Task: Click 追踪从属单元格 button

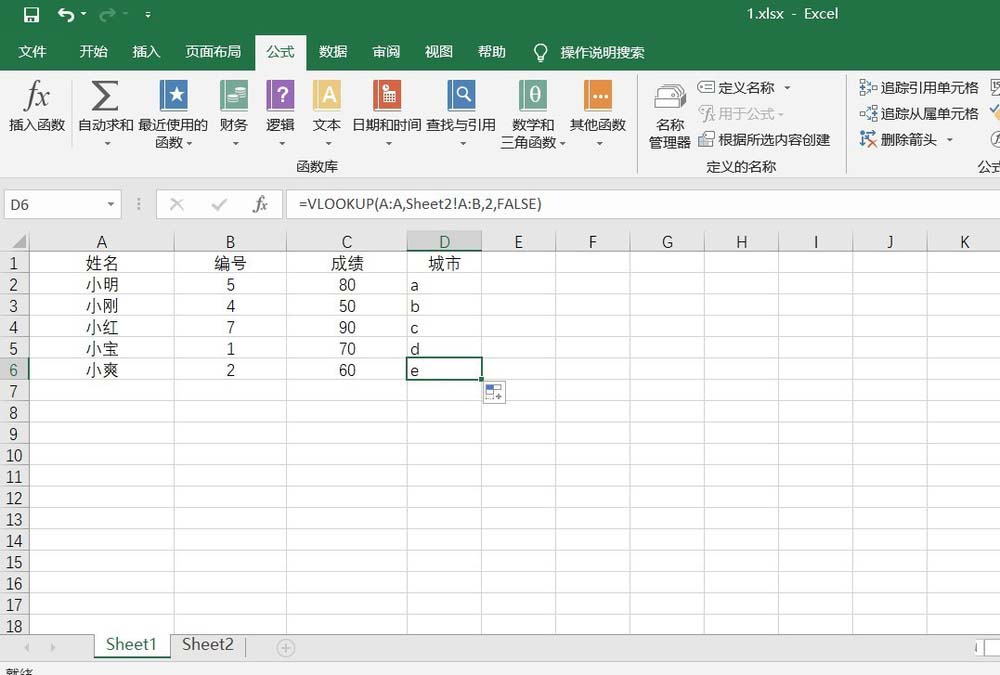Action: tap(919, 114)
